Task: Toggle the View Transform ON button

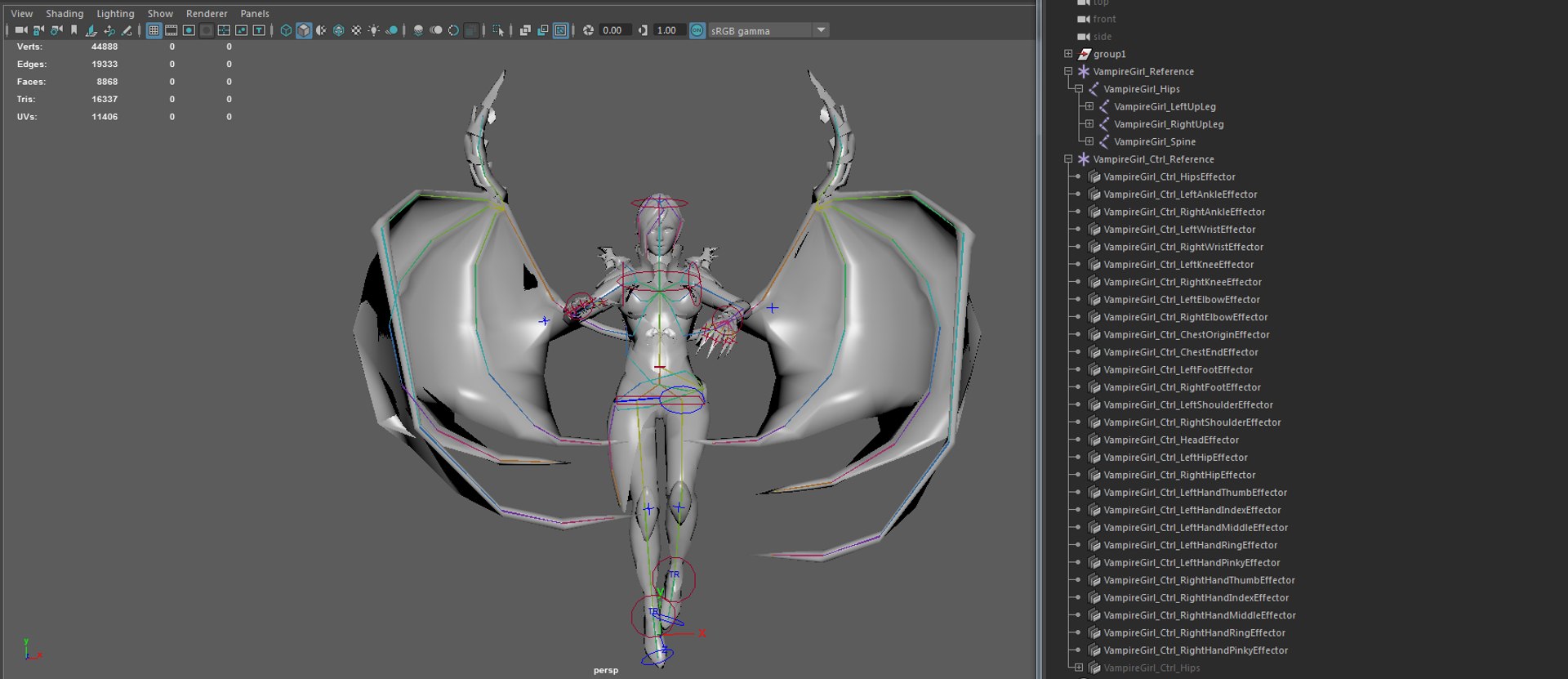Action: 697,30
